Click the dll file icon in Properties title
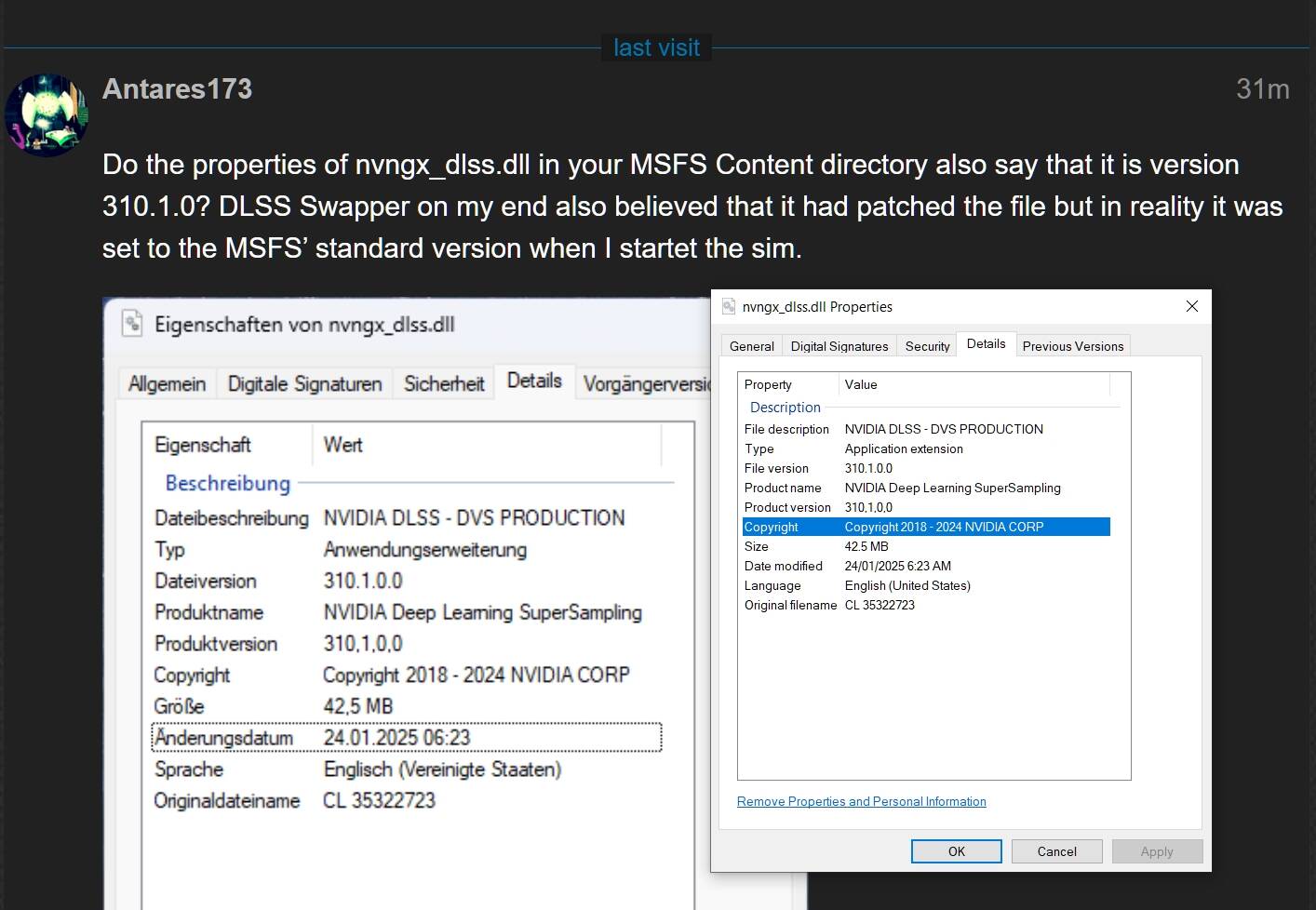This screenshot has height=910, width=1316. pos(729,306)
